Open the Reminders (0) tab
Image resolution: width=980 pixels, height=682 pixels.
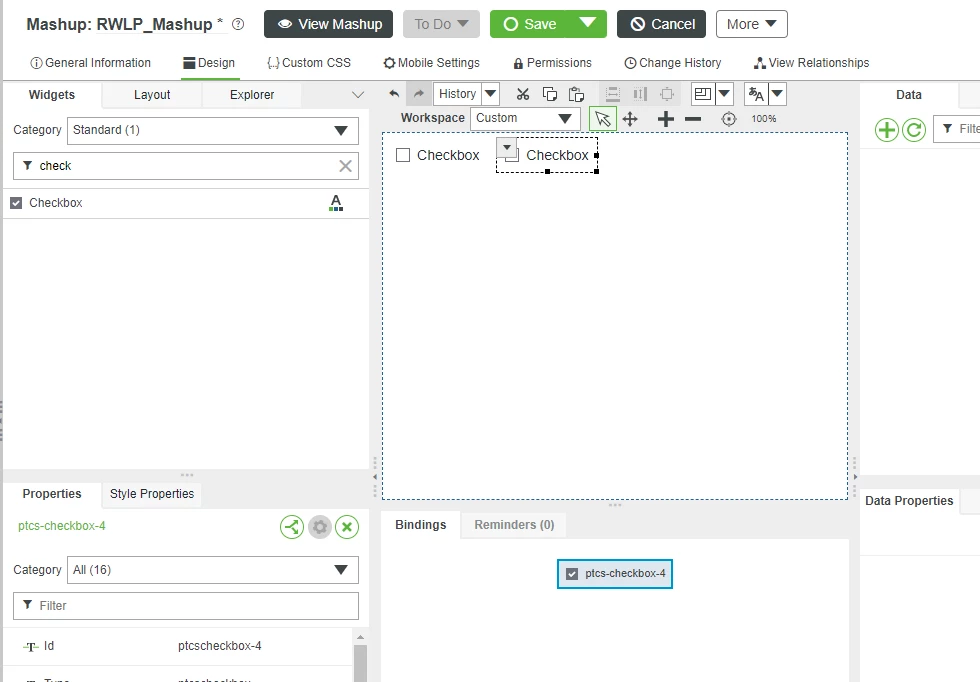(514, 525)
